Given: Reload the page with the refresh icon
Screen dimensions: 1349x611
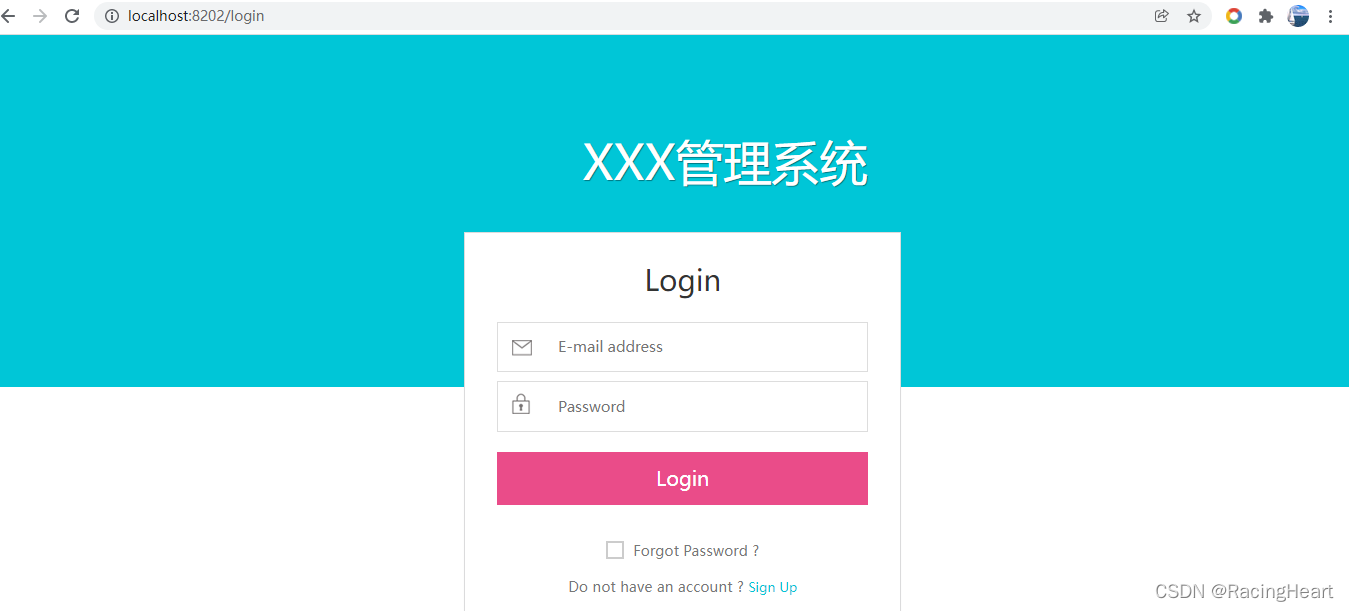Looking at the screenshot, I should pos(72,16).
